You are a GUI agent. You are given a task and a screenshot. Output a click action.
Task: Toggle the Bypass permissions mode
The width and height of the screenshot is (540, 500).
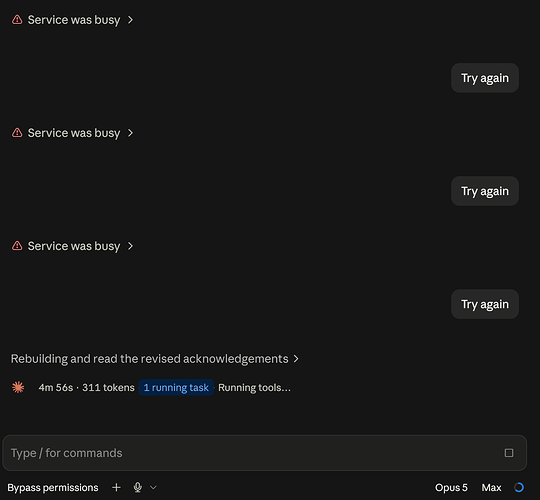(x=53, y=488)
